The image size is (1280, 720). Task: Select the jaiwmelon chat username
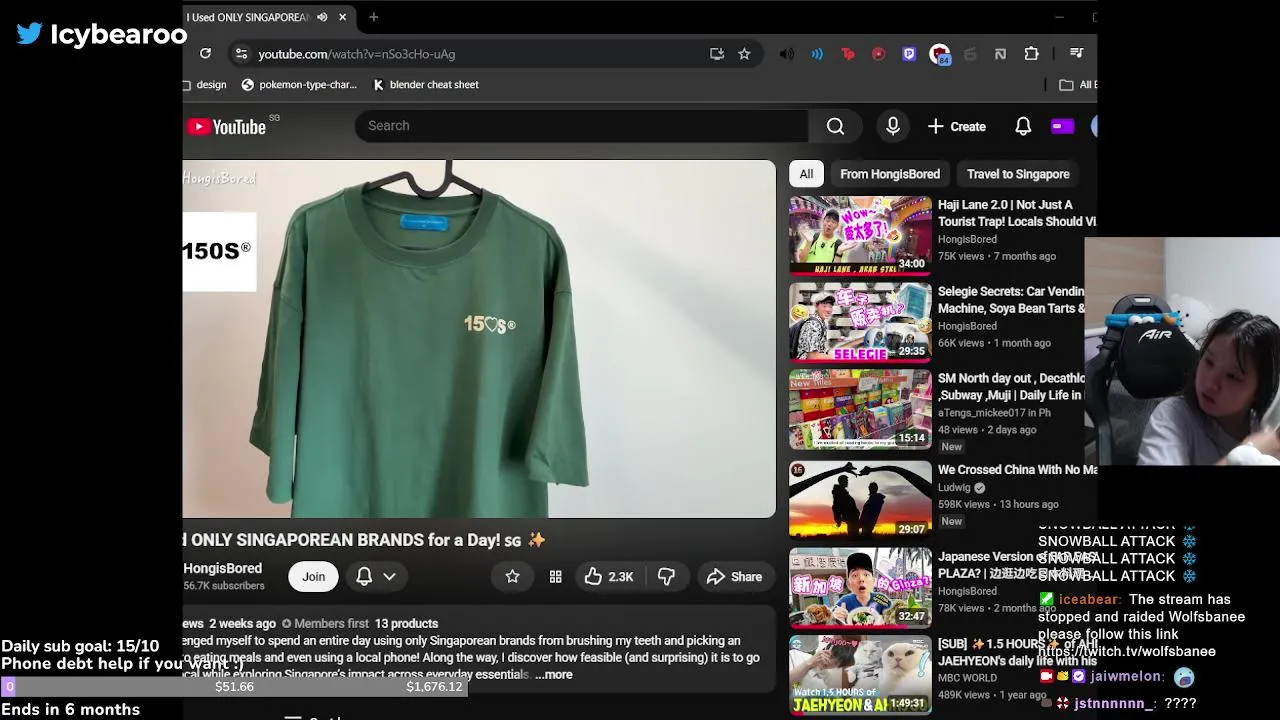1127,677
